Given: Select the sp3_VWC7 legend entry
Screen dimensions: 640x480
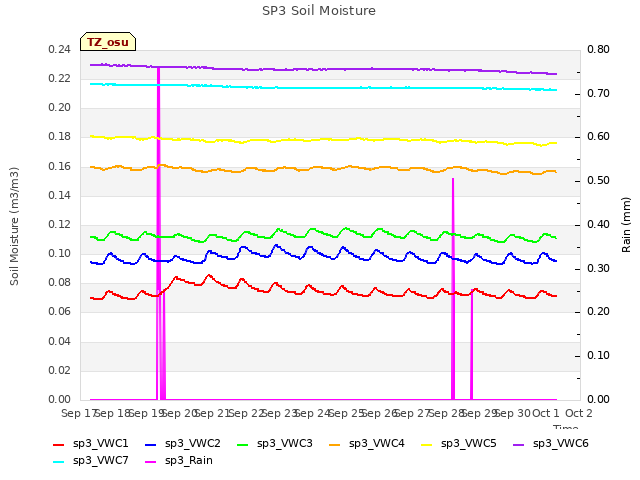Looking at the screenshot, I should click(x=91, y=460).
